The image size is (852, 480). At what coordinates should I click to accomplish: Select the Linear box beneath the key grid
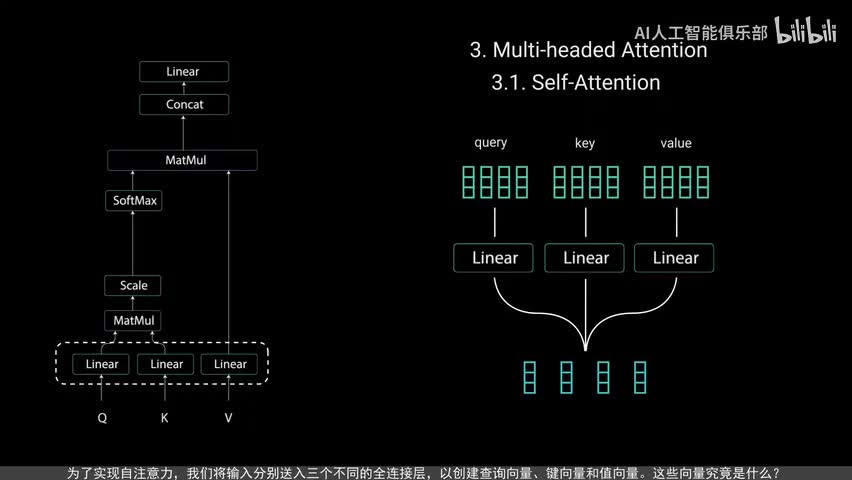586,258
